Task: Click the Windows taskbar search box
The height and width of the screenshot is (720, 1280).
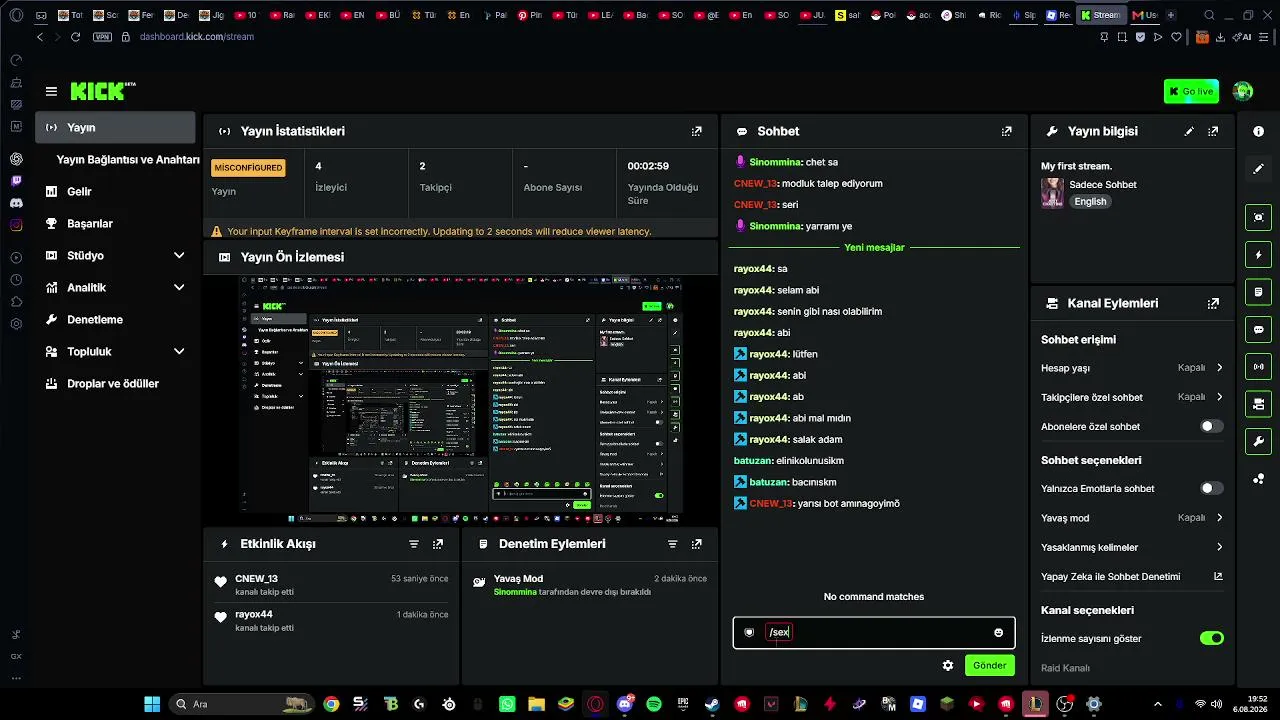Action: 240,704
